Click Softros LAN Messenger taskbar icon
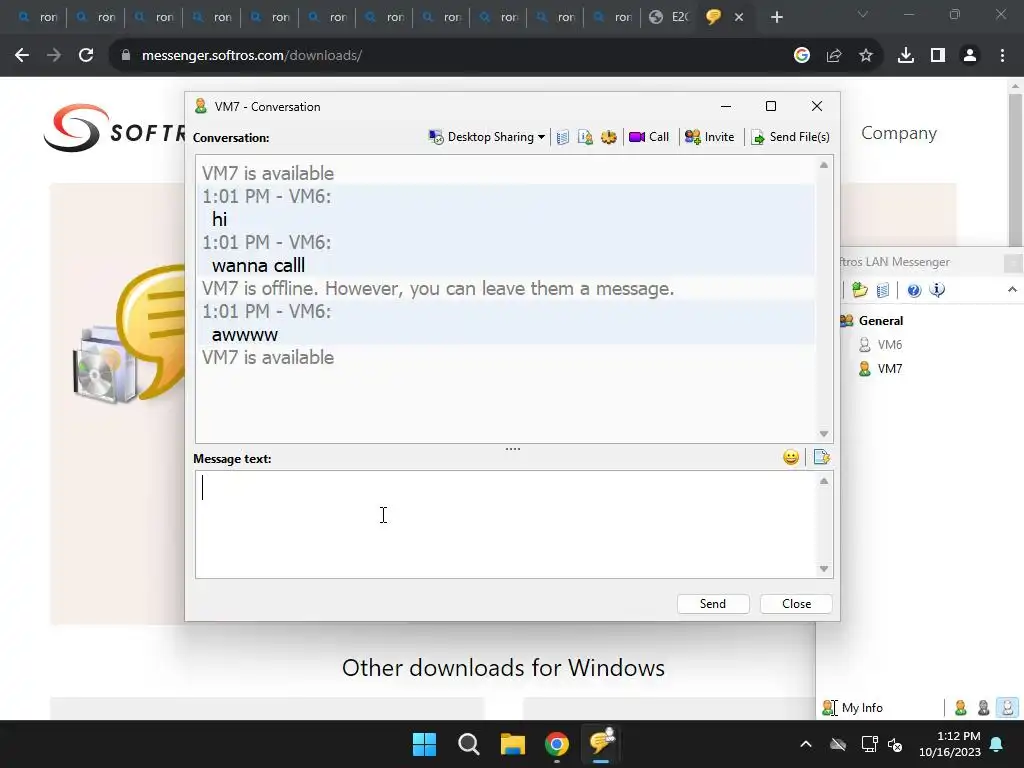The image size is (1024, 768). [601, 743]
